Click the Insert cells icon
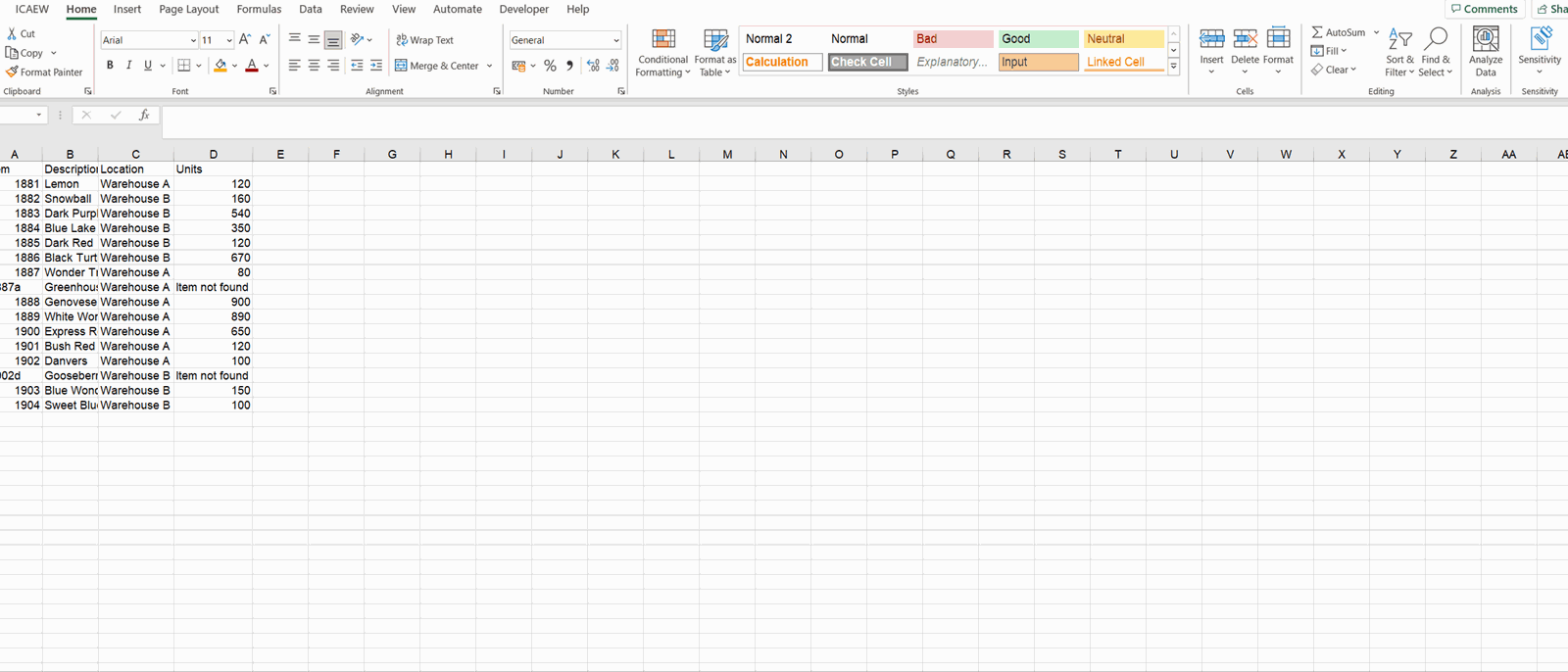 coord(1211,40)
